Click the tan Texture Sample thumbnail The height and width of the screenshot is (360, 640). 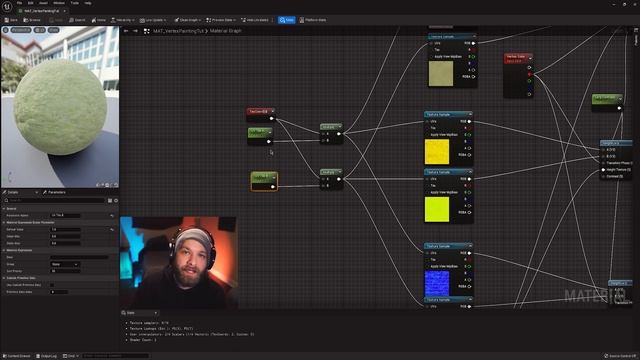click(440, 74)
